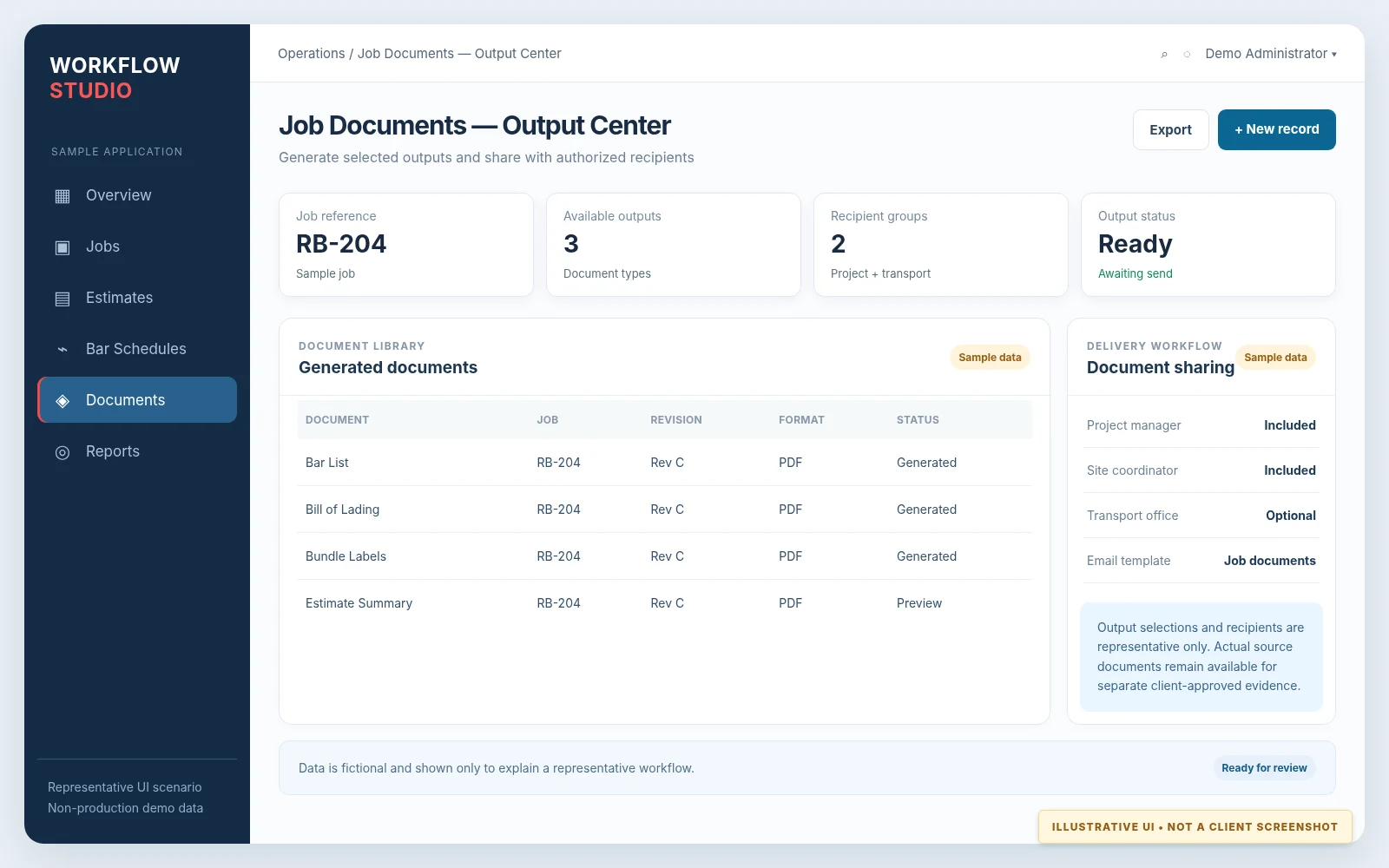
Task: Click PDF format in Bundle Labels row
Action: pos(790,556)
